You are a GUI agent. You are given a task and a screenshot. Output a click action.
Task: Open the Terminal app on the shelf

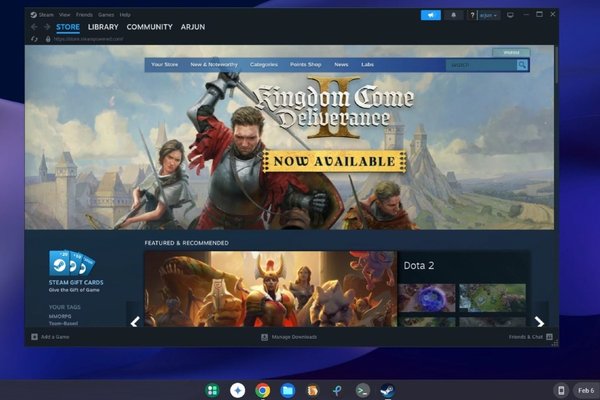tap(362, 390)
